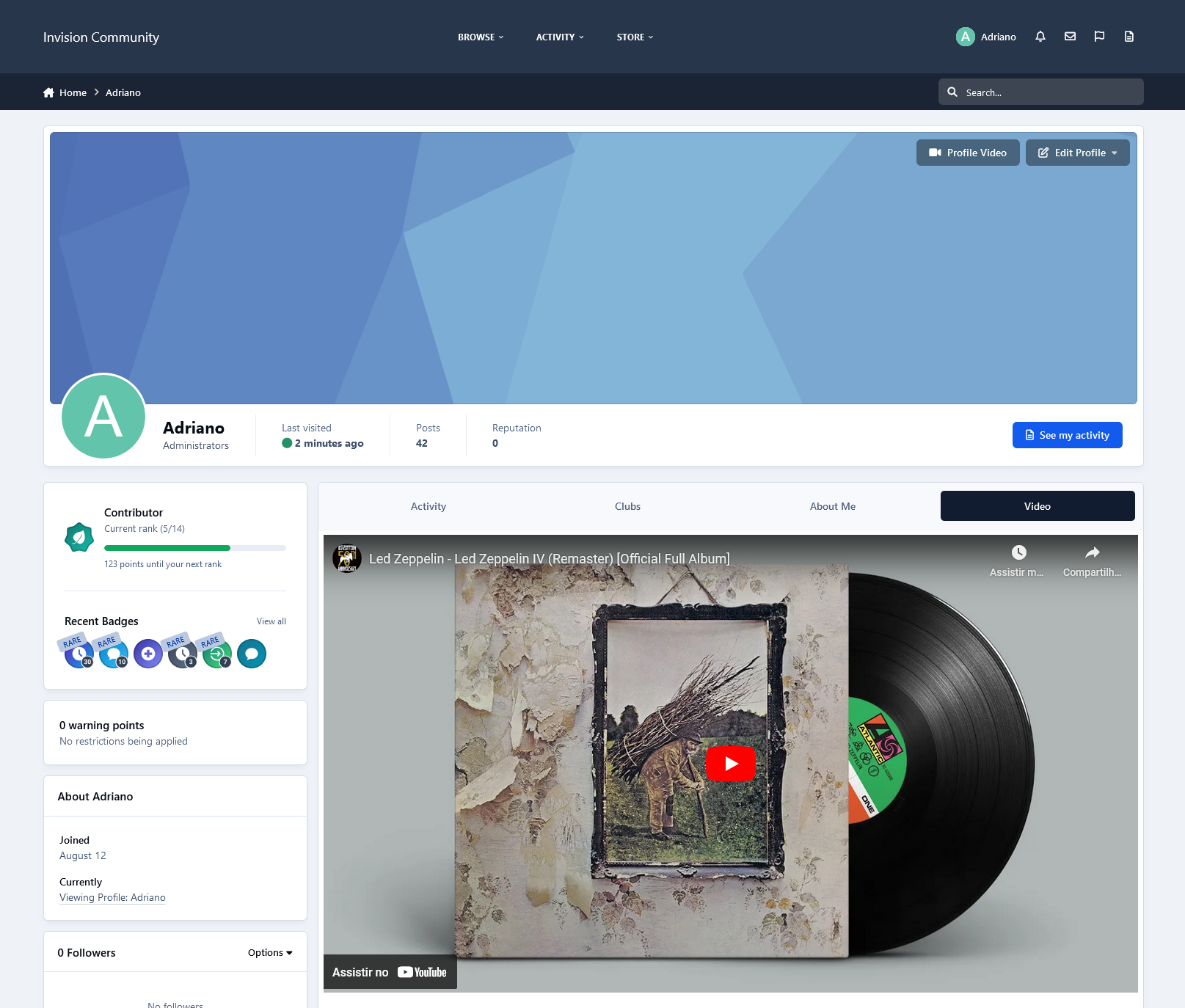The height and width of the screenshot is (1008, 1185).
Task: Click the video title Led Zeppelin IV
Action: click(550, 558)
